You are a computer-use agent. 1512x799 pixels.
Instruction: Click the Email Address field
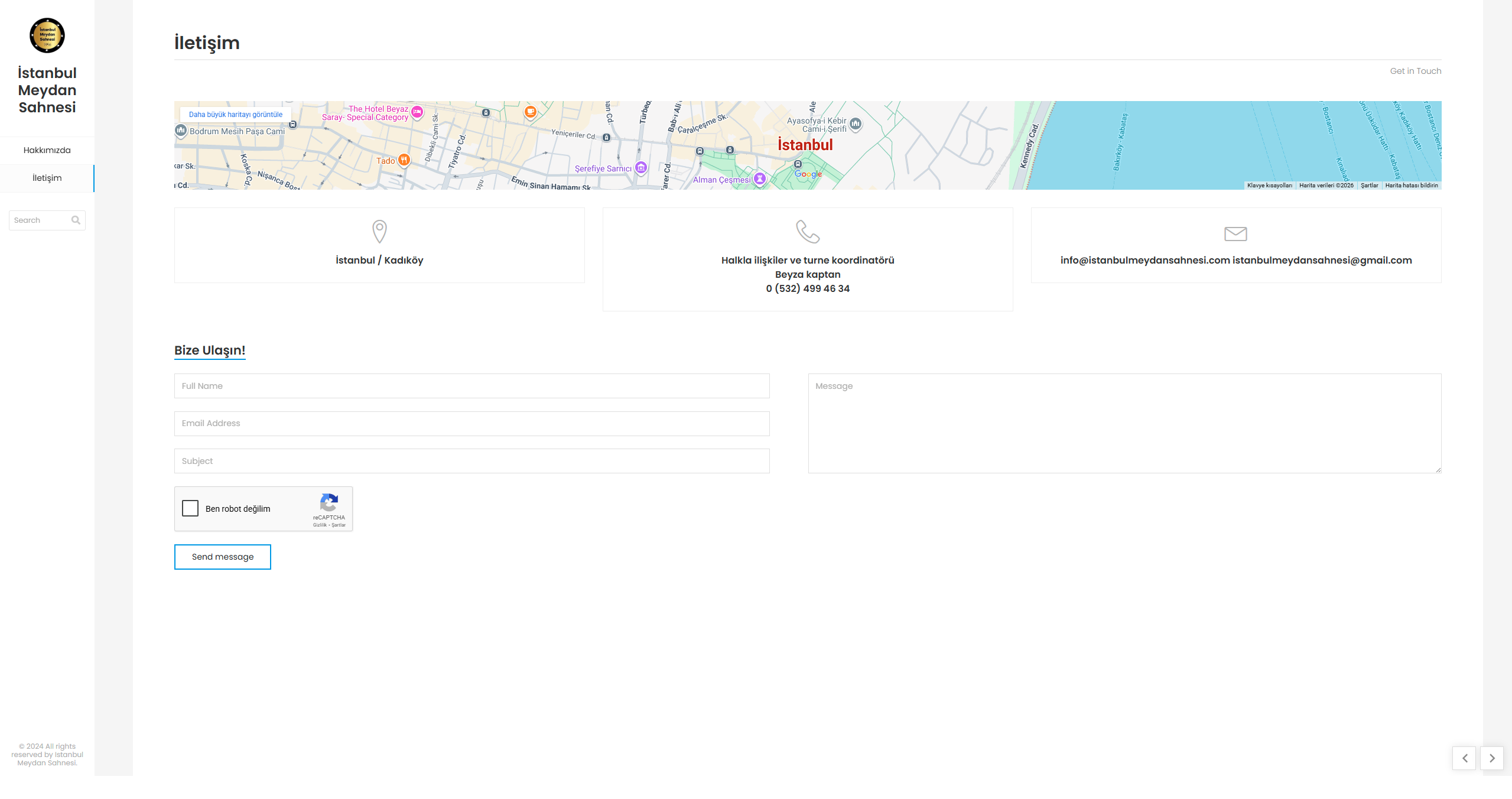[x=472, y=424]
